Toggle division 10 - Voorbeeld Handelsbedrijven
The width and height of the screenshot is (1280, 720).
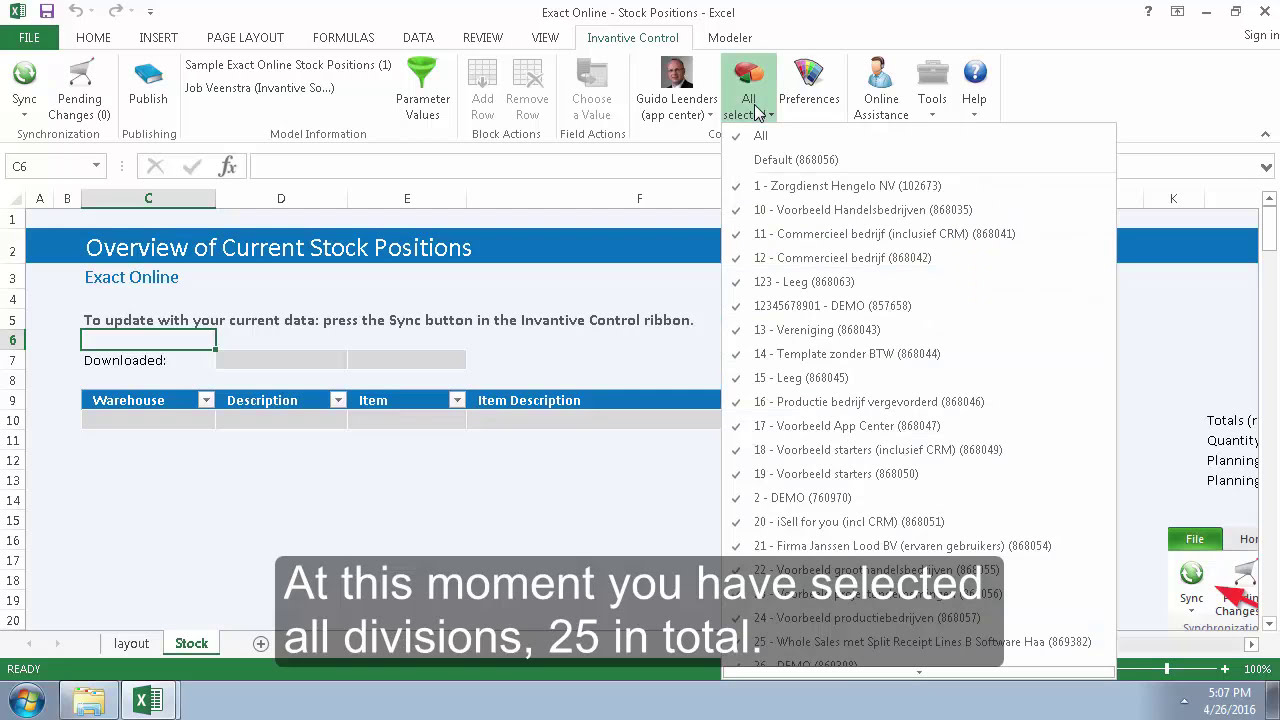pyautogui.click(x=918, y=210)
